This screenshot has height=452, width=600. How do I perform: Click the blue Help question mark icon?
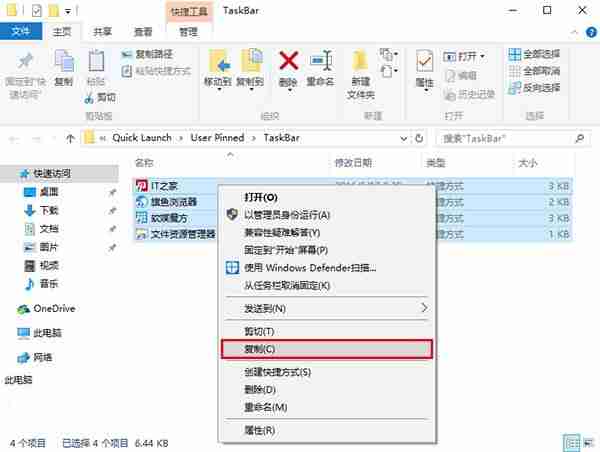pyautogui.click(x=591, y=32)
